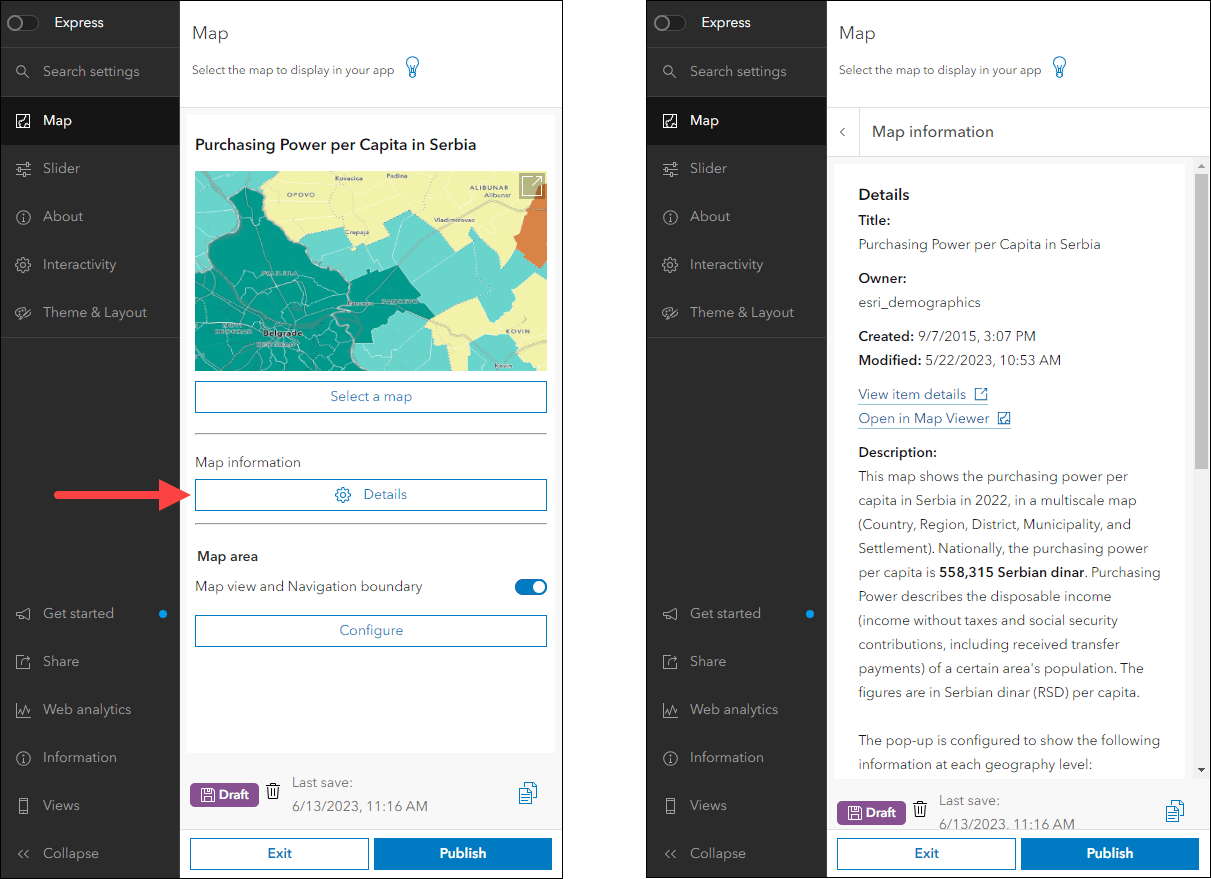Viewport: 1211px width, 879px height.
Task: Click the trash icon in the right panel
Action: (x=920, y=810)
